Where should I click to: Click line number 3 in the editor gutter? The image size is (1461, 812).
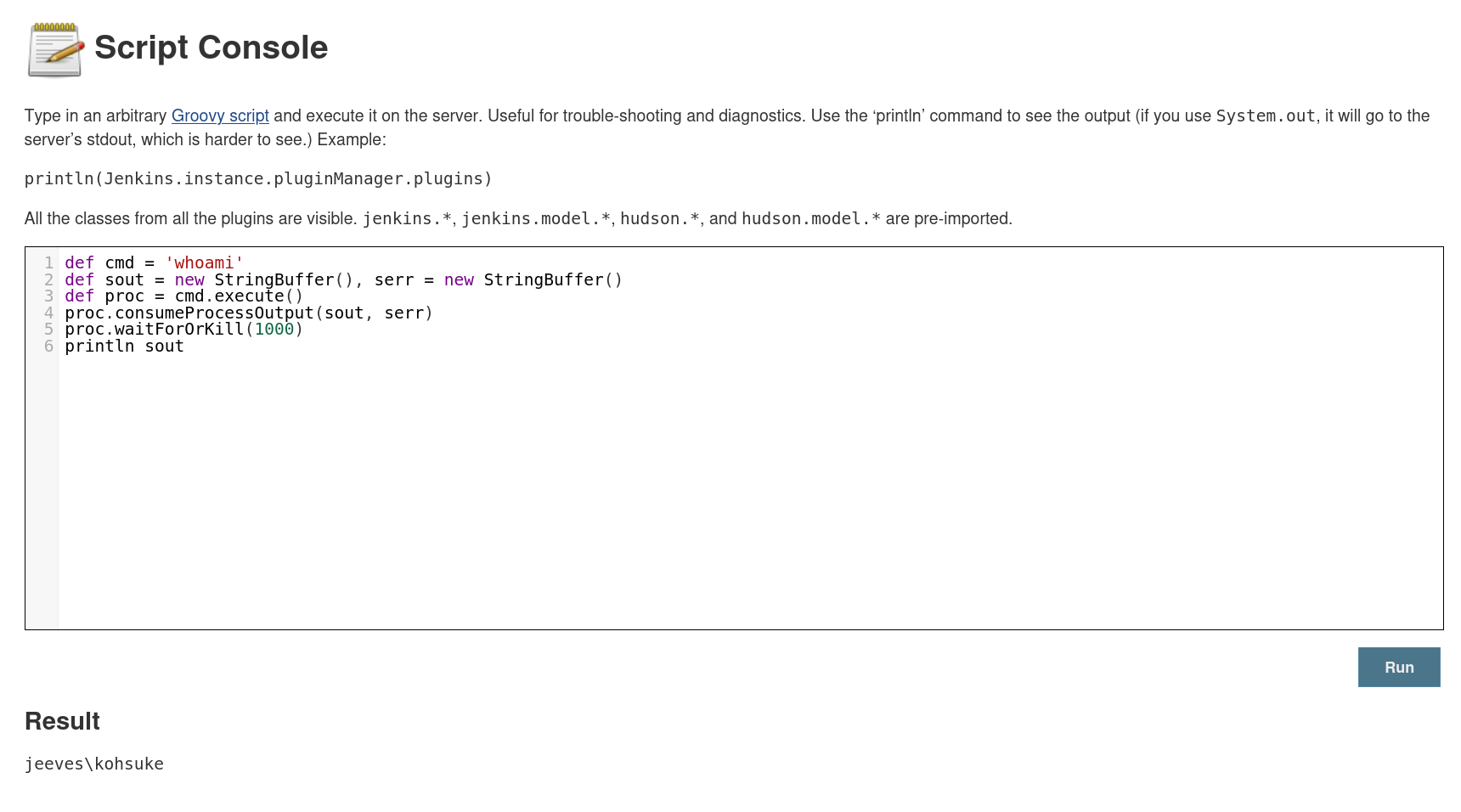click(48, 296)
